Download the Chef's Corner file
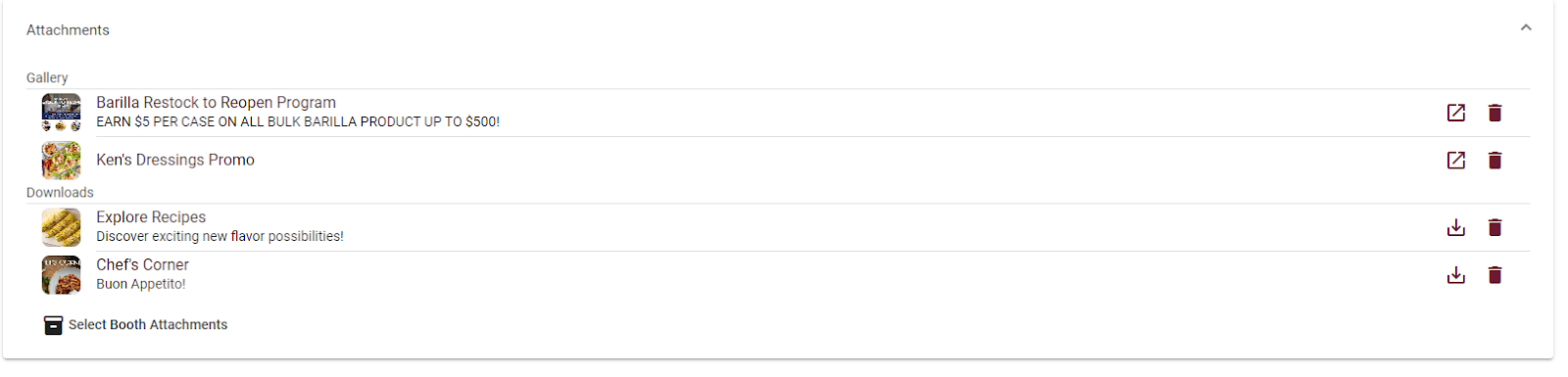Screen dimensions: 1568x377 pos(1456,275)
